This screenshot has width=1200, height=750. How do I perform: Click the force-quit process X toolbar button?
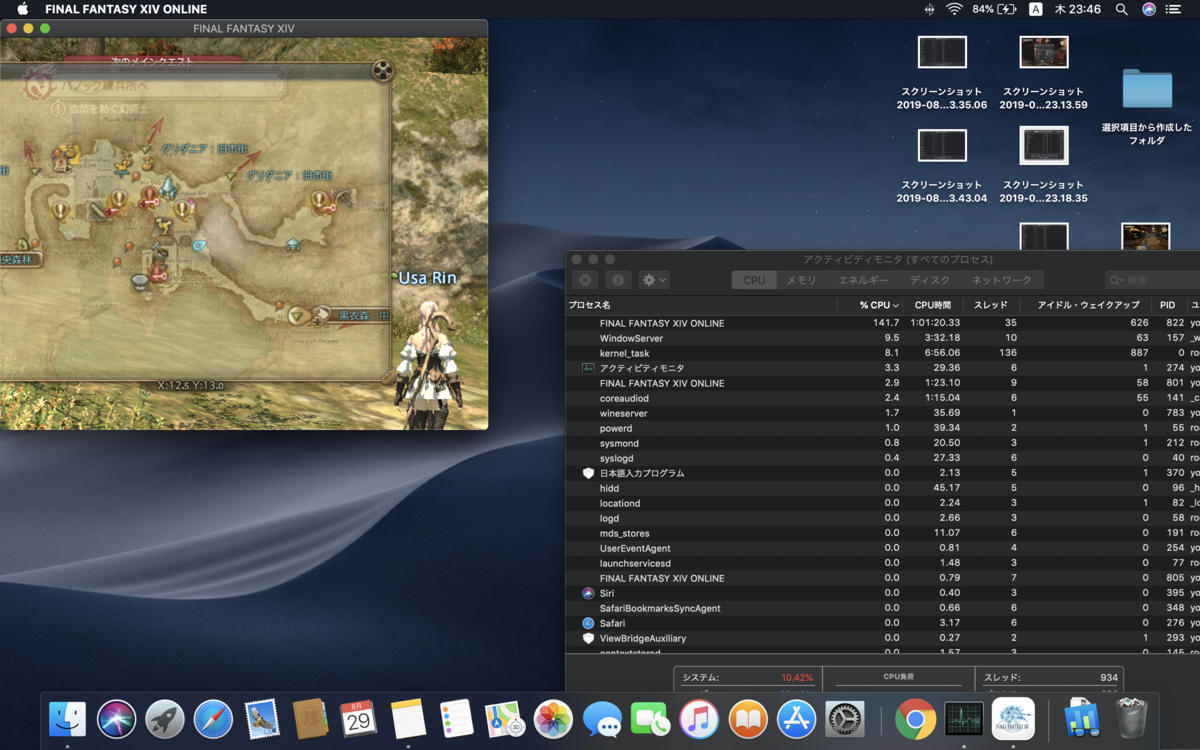pos(587,280)
